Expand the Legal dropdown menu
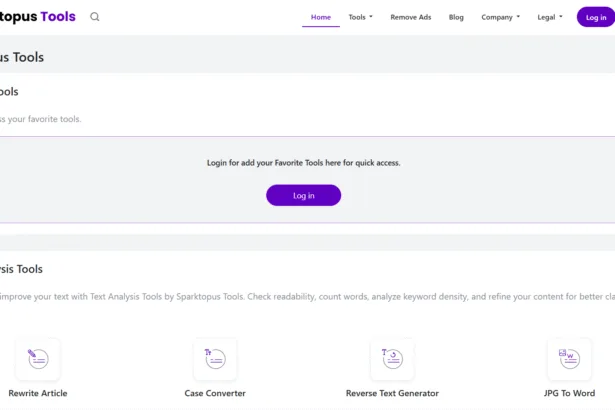Image resolution: width=615 pixels, height=410 pixels. tap(550, 17)
